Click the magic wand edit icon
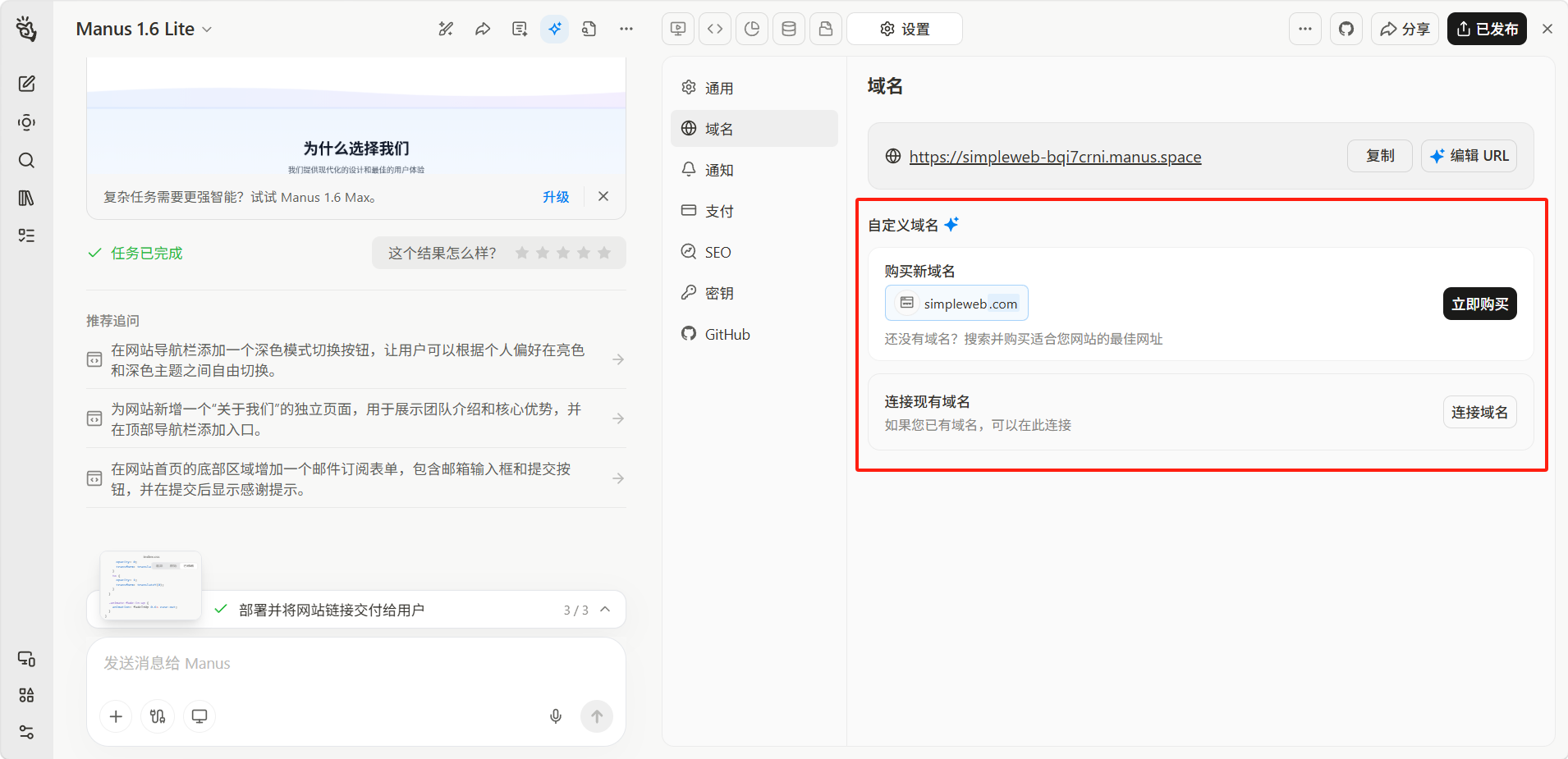This screenshot has height=759, width=1568. 446,29
